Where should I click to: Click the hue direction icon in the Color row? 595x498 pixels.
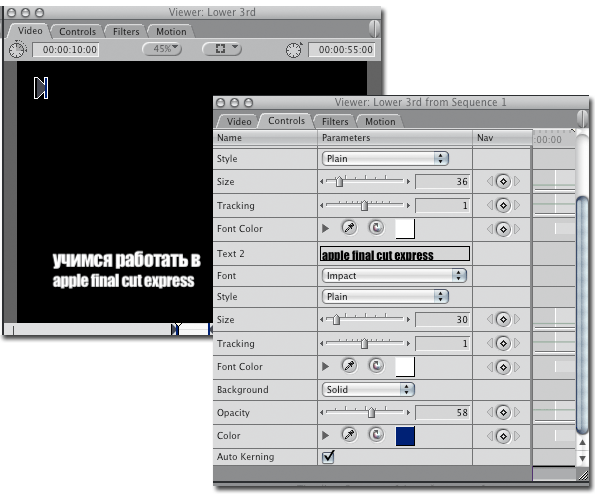[376, 435]
